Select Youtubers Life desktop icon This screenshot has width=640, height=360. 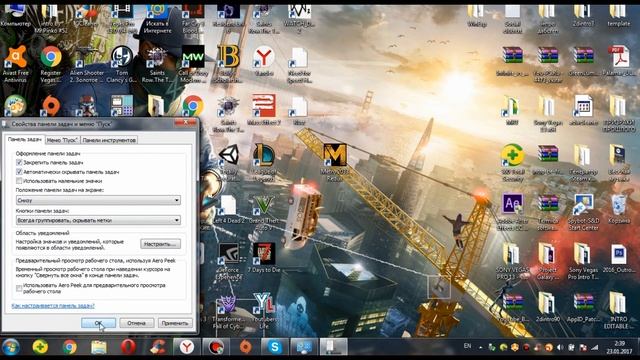tap(264, 311)
